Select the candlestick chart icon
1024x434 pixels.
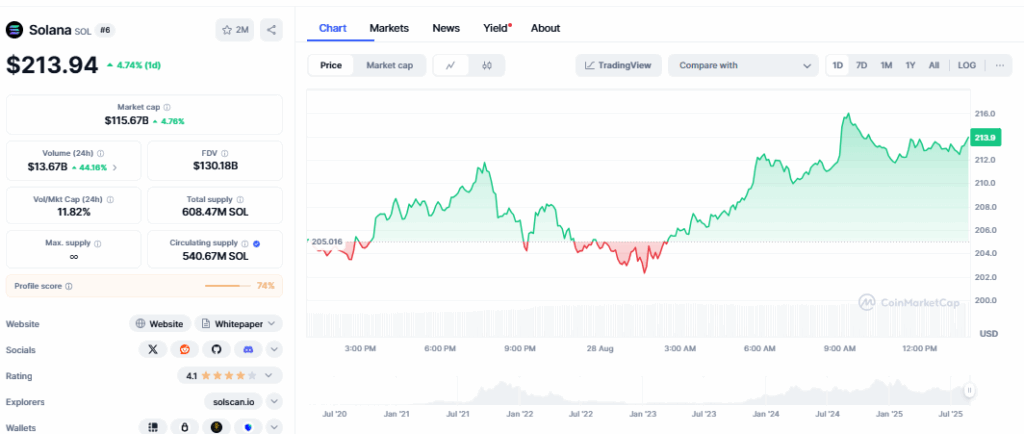(x=487, y=65)
